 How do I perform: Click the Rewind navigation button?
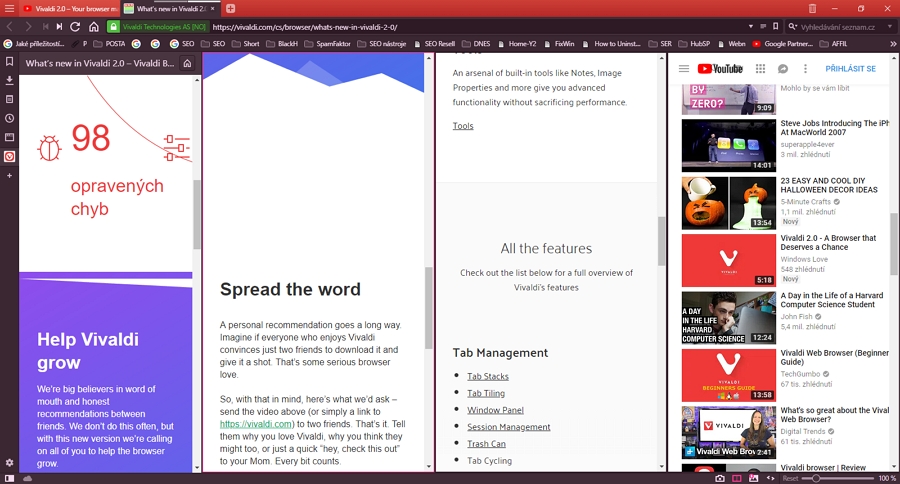[x=45, y=26]
